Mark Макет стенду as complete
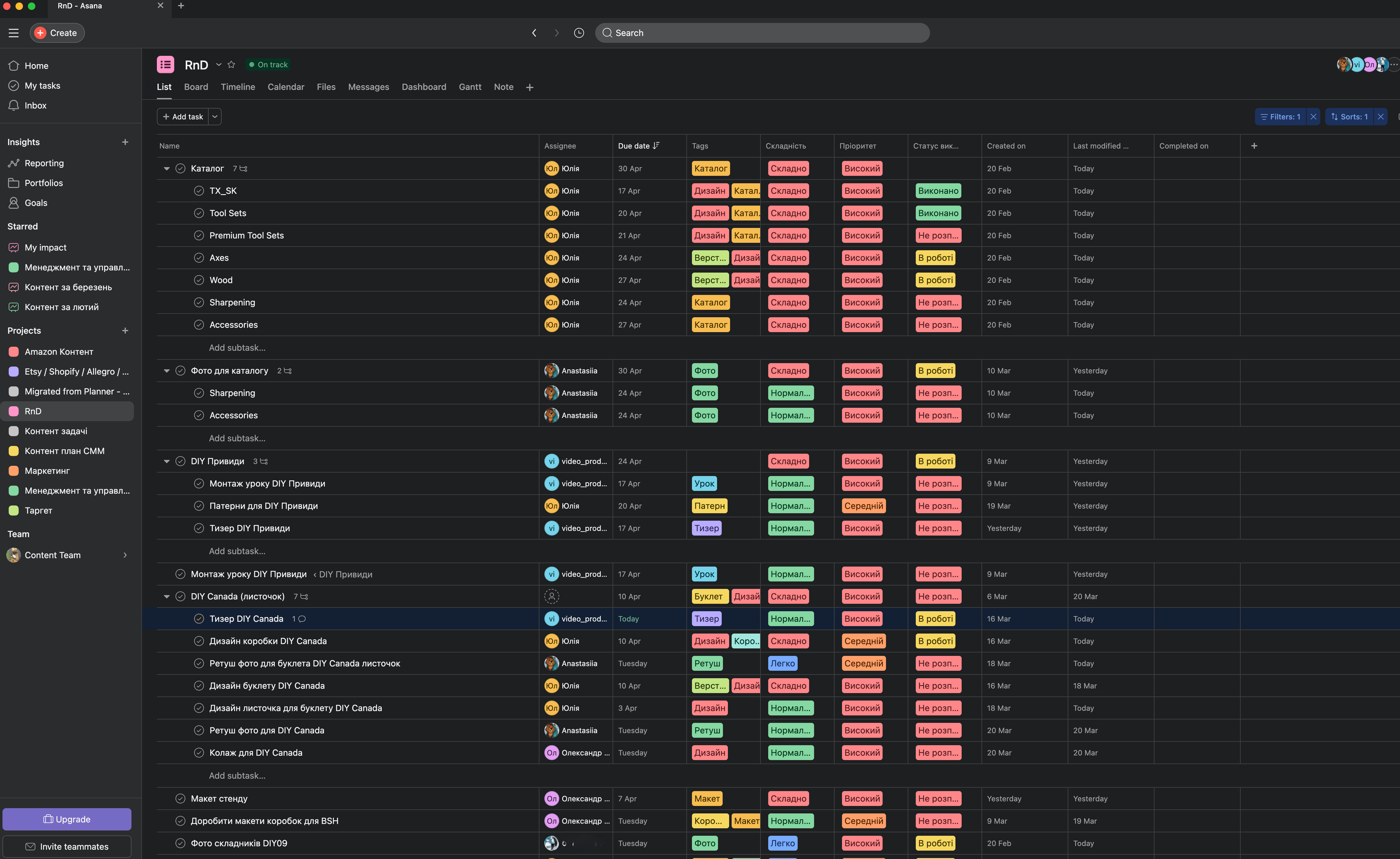 [180, 799]
